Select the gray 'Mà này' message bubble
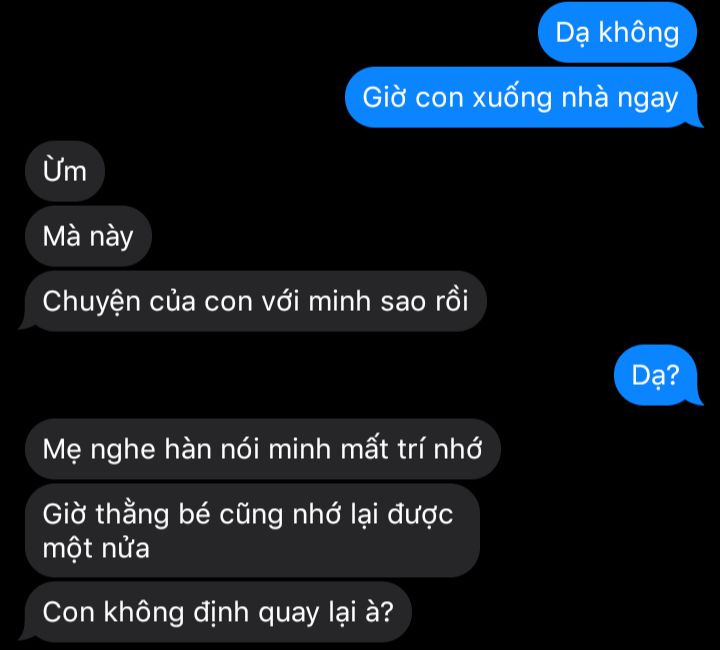The width and height of the screenshot is (720, 650). coord(88,236)
